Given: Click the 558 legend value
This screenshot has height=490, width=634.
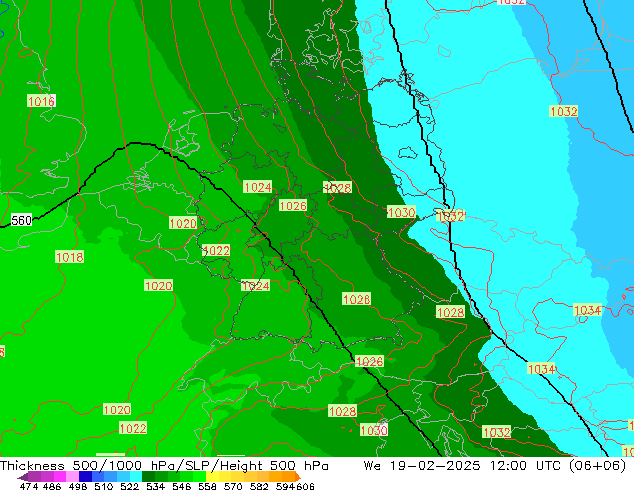Looking at the screenshot, I should pyautogui.click(x=207, y=486).
